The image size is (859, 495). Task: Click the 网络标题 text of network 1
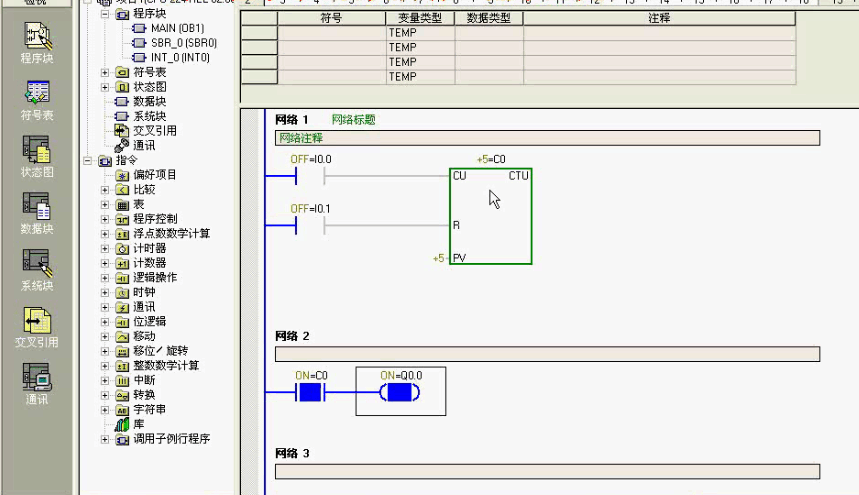pyautogui.click(x=353, y=120)
